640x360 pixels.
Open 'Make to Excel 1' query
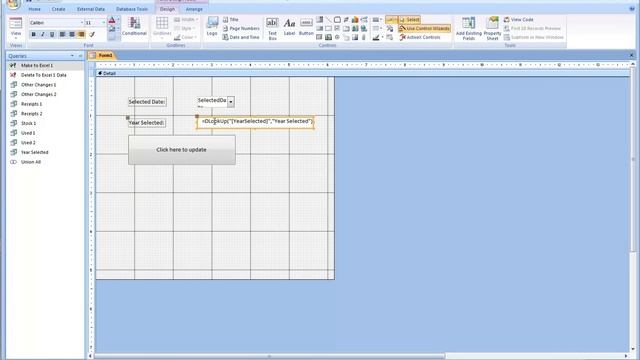[x=37, y=65]
